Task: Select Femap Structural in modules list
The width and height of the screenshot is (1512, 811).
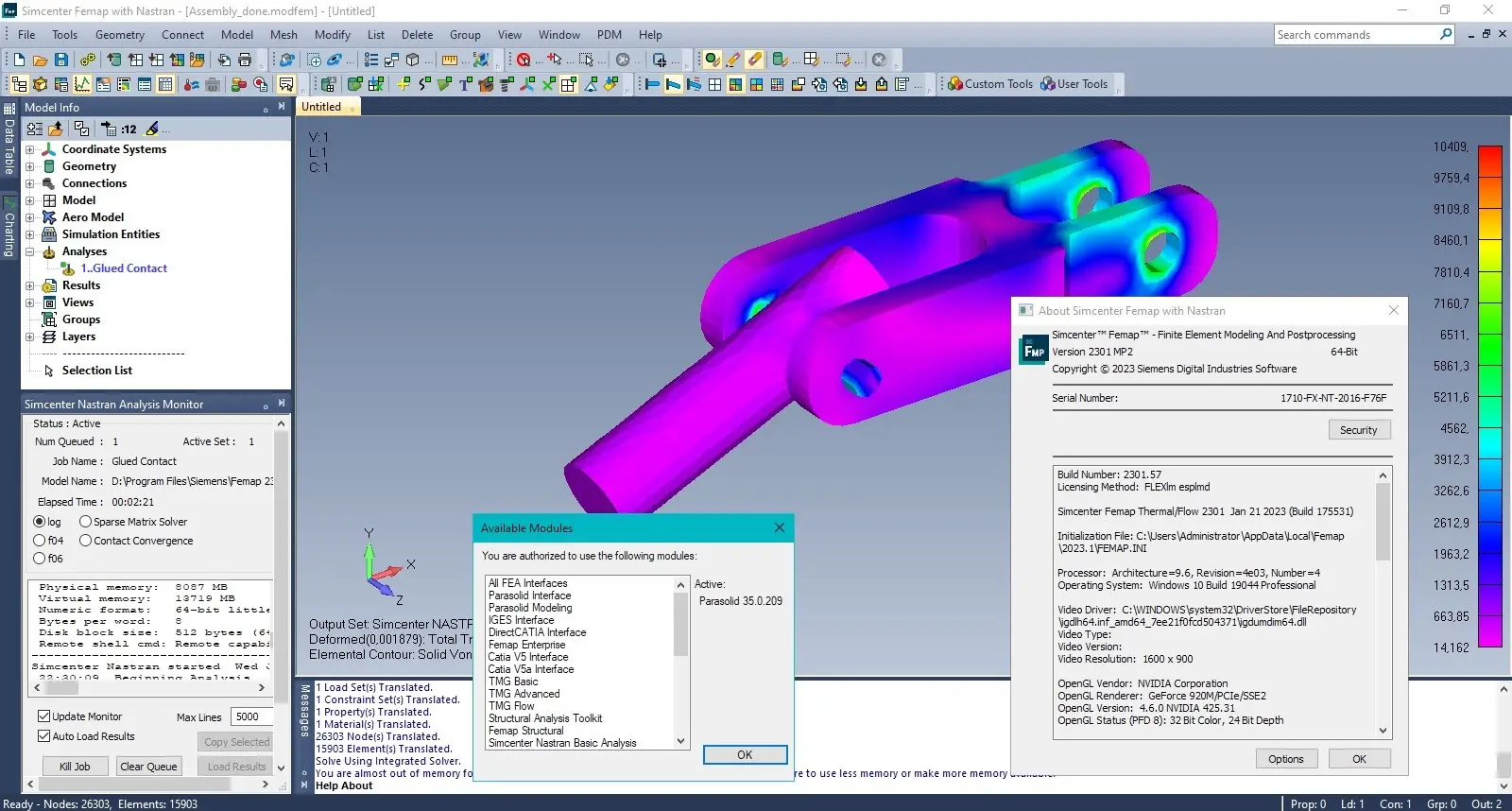Action: click(x=525, y=731)
